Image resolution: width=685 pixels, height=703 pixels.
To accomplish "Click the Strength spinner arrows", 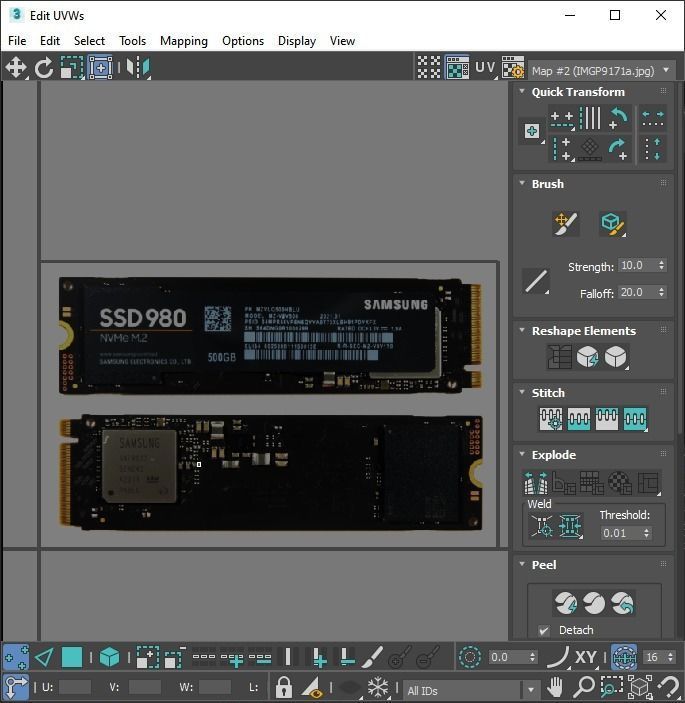I will 662,265.
